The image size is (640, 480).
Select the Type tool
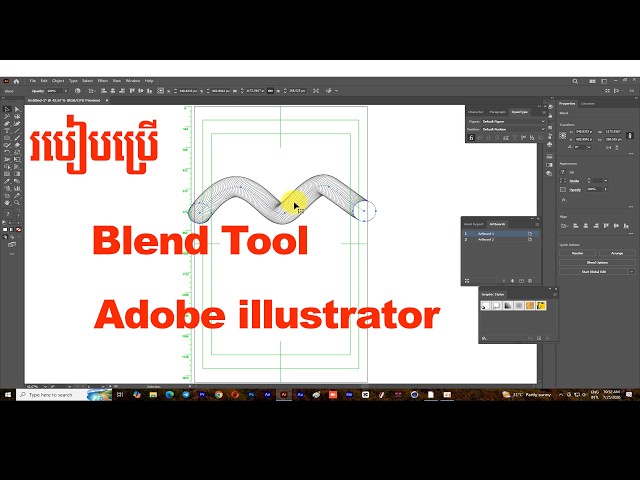click(7, 131)
